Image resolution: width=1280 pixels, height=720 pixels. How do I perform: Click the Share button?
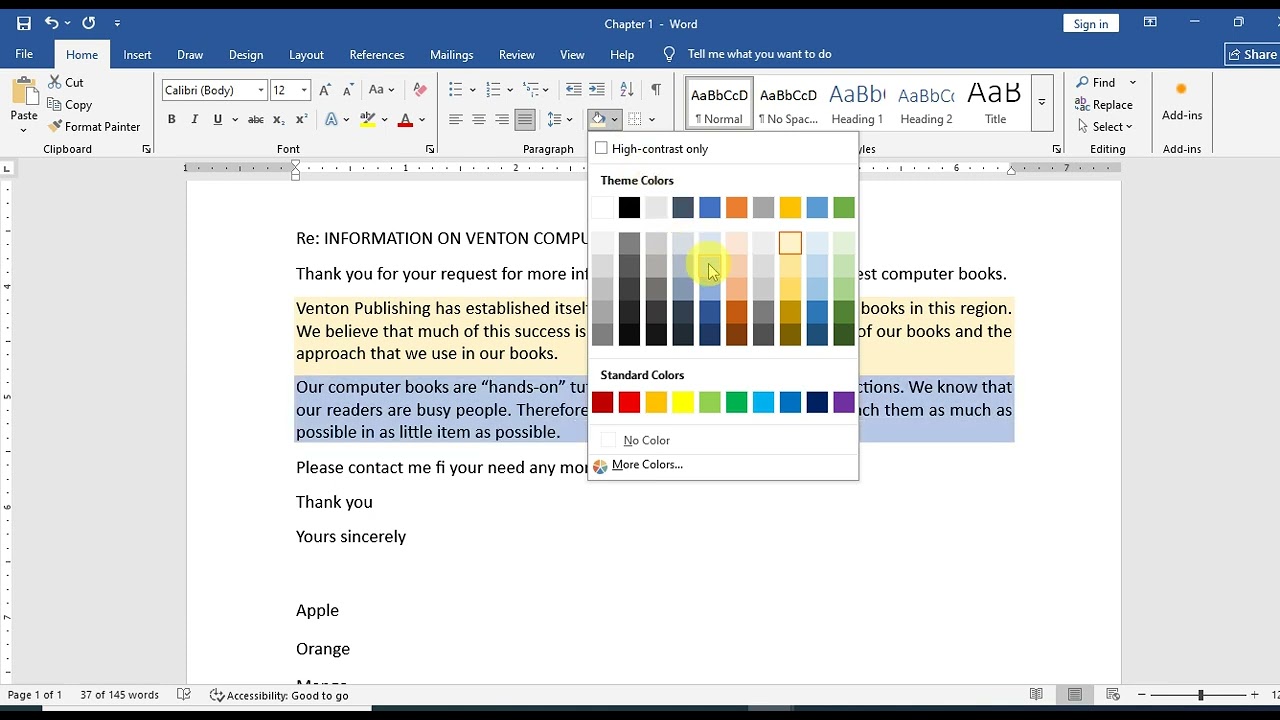tap(1253, 54)
